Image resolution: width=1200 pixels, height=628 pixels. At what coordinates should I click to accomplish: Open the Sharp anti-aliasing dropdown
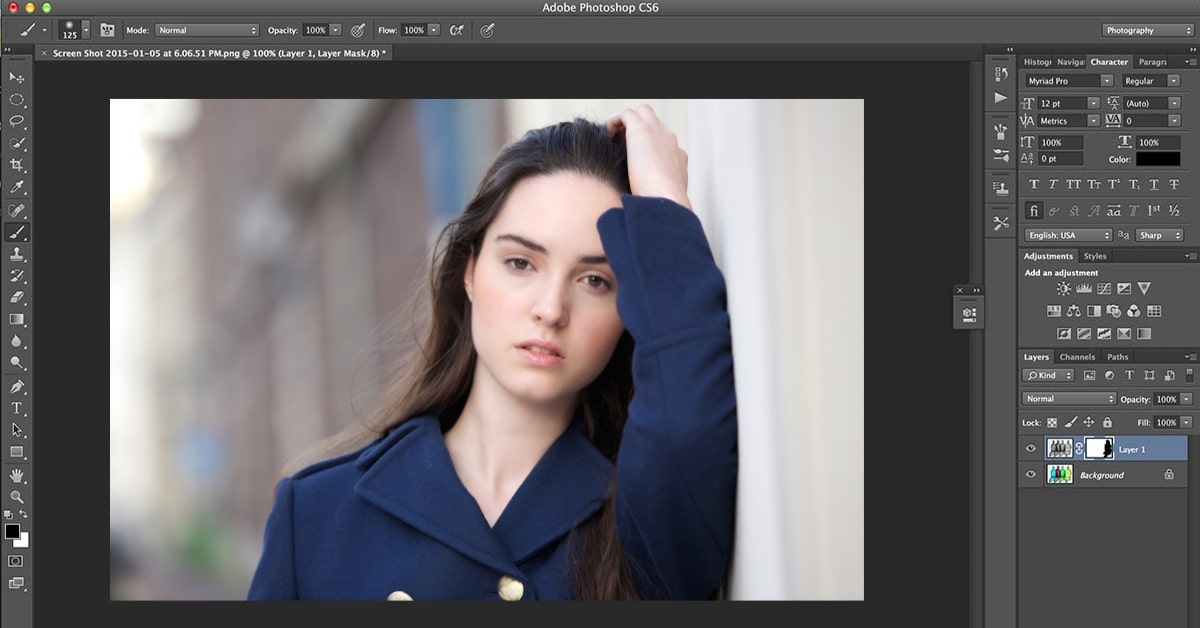(x=1159, y=235)
